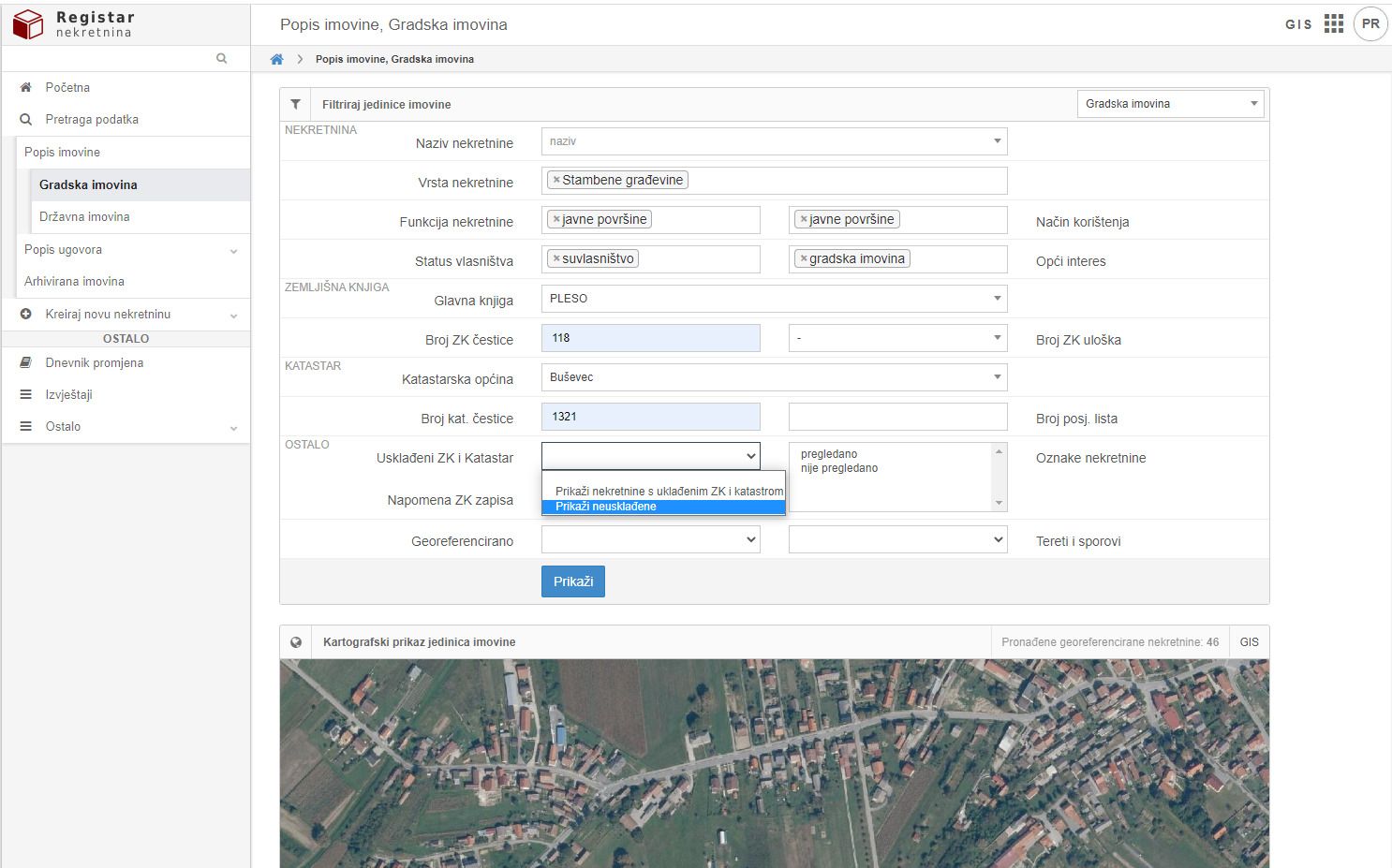Image resolution: width=1392 pixels, height=868 pixels.
Task: Click the globe icon in map panel
Action: coord(296,642)
